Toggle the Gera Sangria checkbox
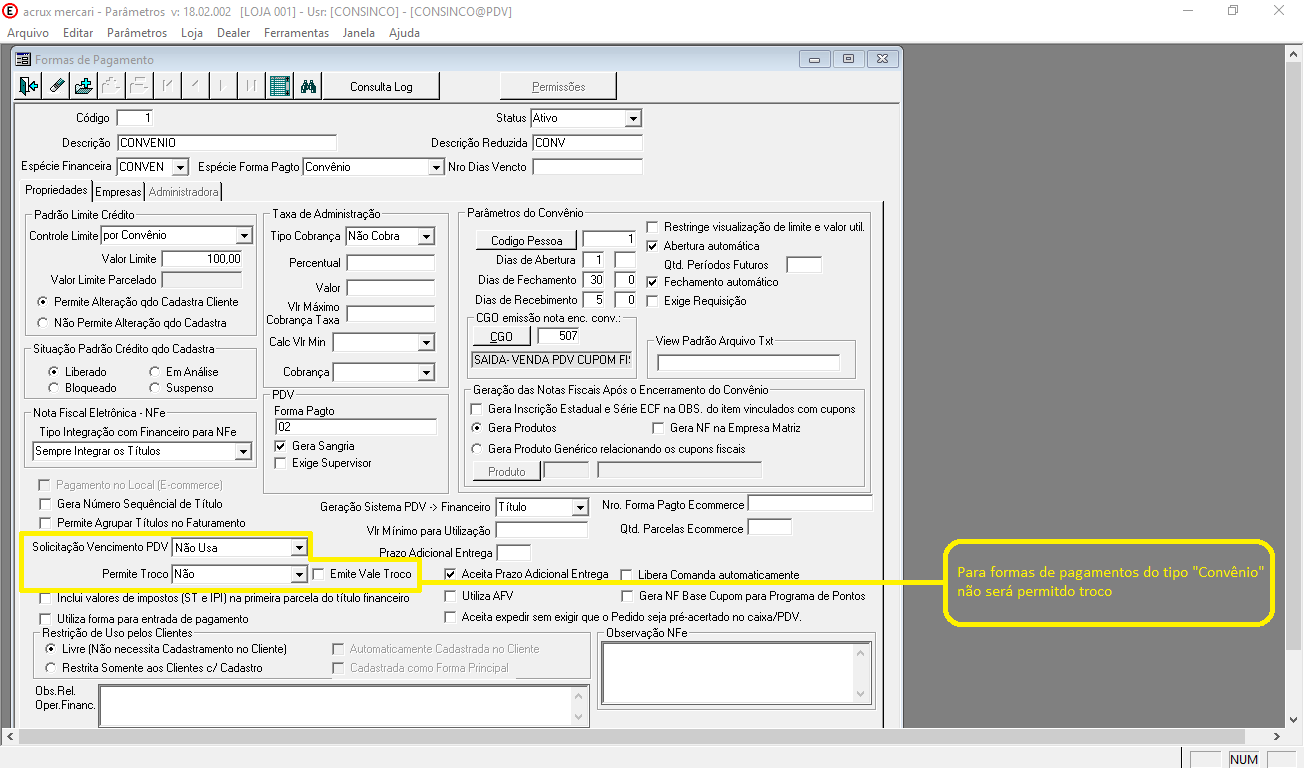Screen dimensions: 1304x769 281,446
